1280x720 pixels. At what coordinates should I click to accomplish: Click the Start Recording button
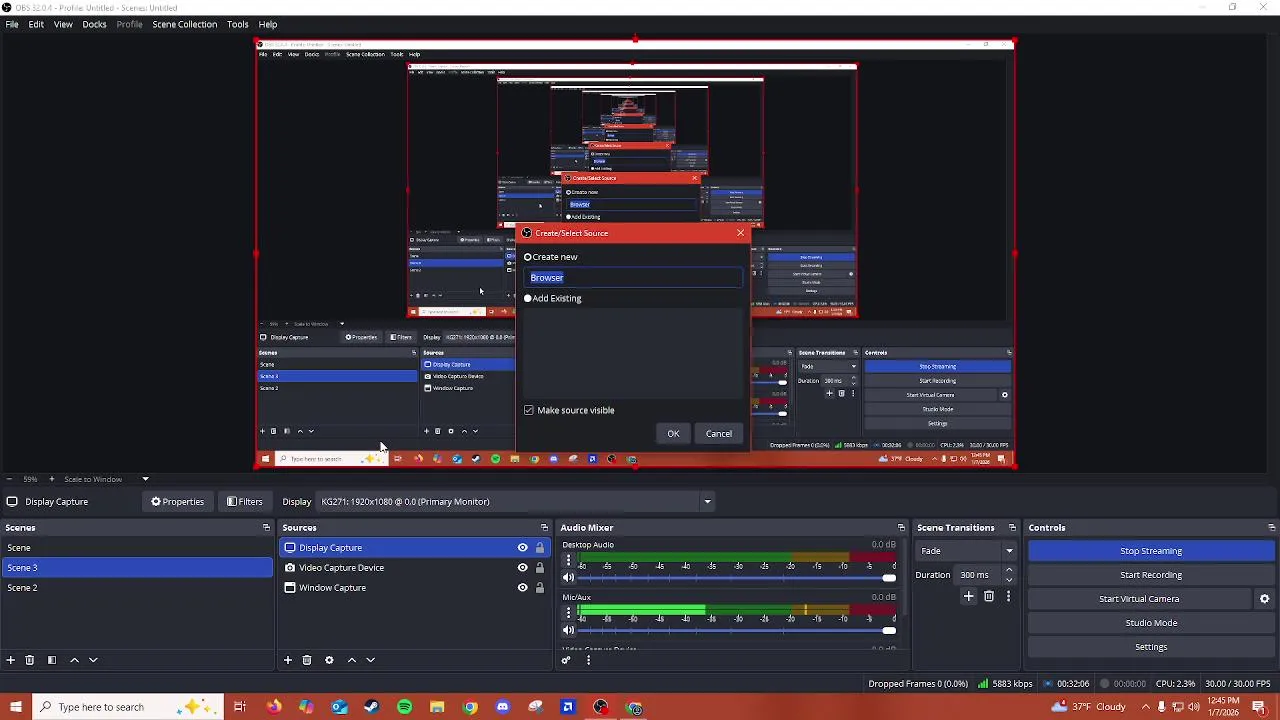tap(1151, 575)
